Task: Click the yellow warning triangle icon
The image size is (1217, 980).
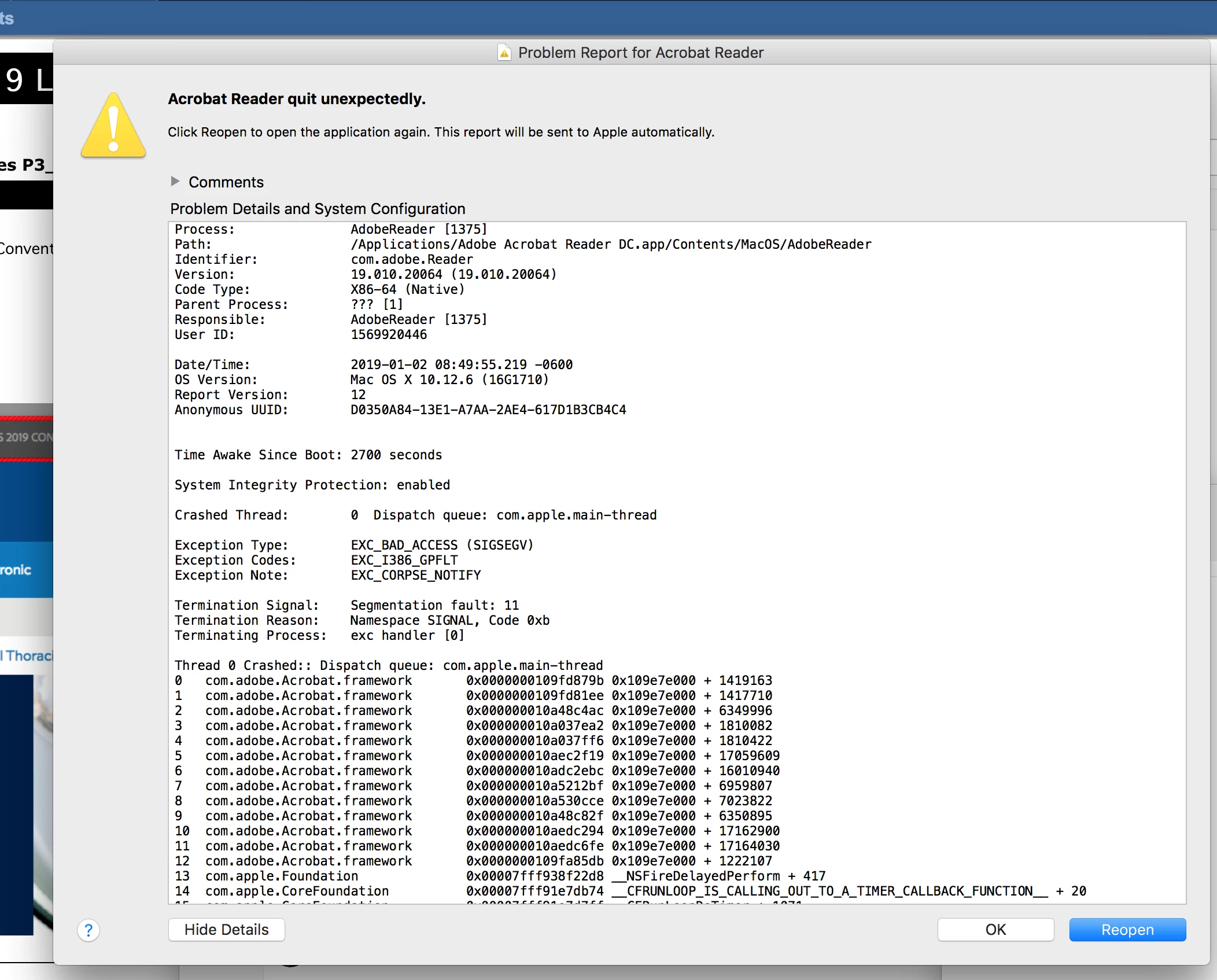Action: point(113,126)
